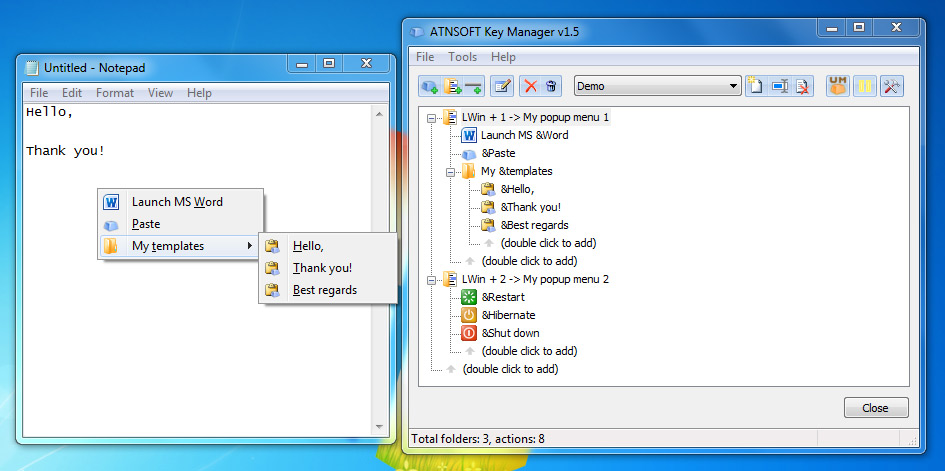Open Help menu in Key Manager
Screen dimensions: 945x471
[x=503, y=57]
